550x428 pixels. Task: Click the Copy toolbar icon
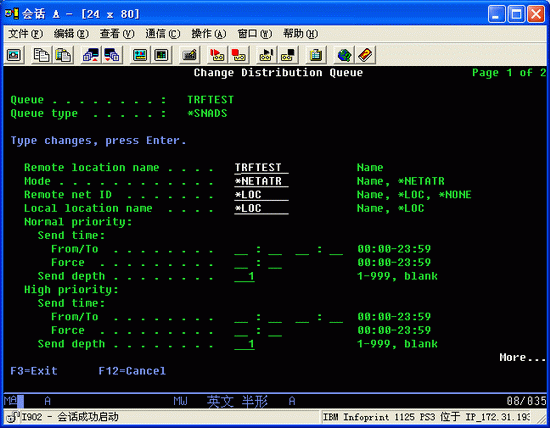pos(41,55)
